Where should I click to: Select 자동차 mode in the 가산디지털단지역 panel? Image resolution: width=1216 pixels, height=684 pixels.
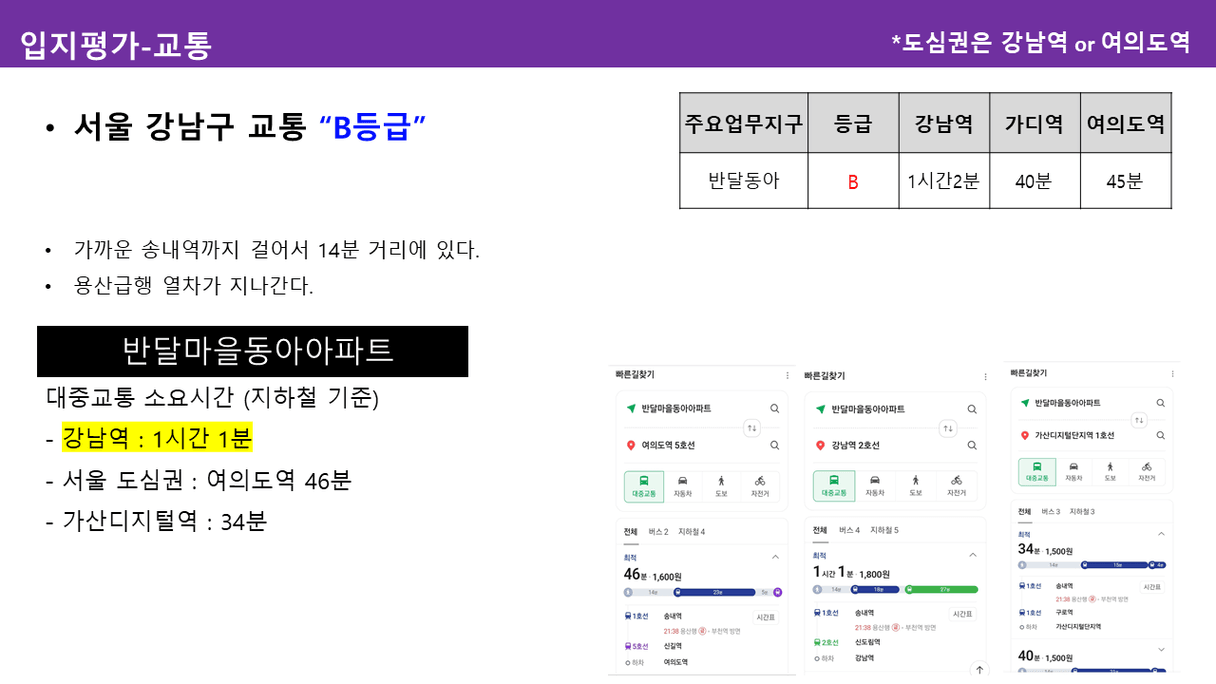[1073, 472]
